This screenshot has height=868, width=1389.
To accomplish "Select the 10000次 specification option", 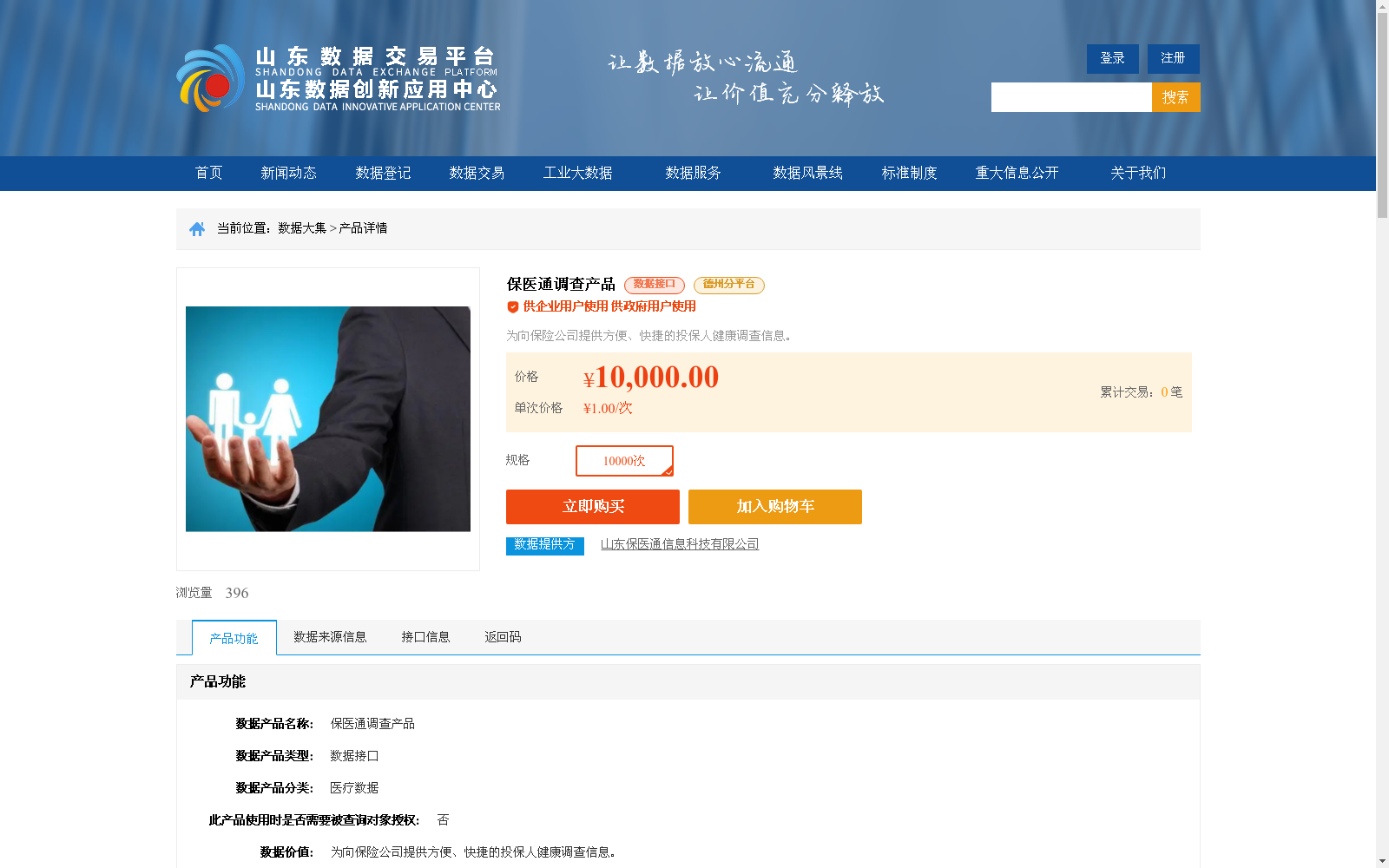I will (x=624, y=461).
